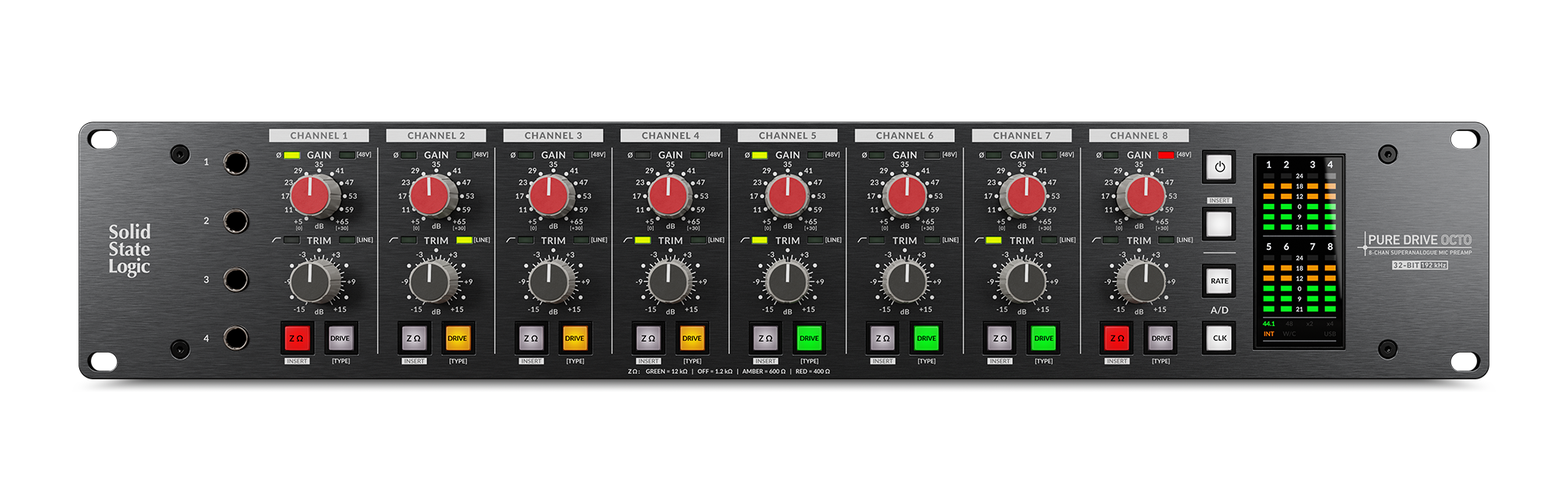Click the Channel 2 grey TRIM knob
Image resolution: width=1568 pixels, height=500 pixels.
click(x=432, y=281)
